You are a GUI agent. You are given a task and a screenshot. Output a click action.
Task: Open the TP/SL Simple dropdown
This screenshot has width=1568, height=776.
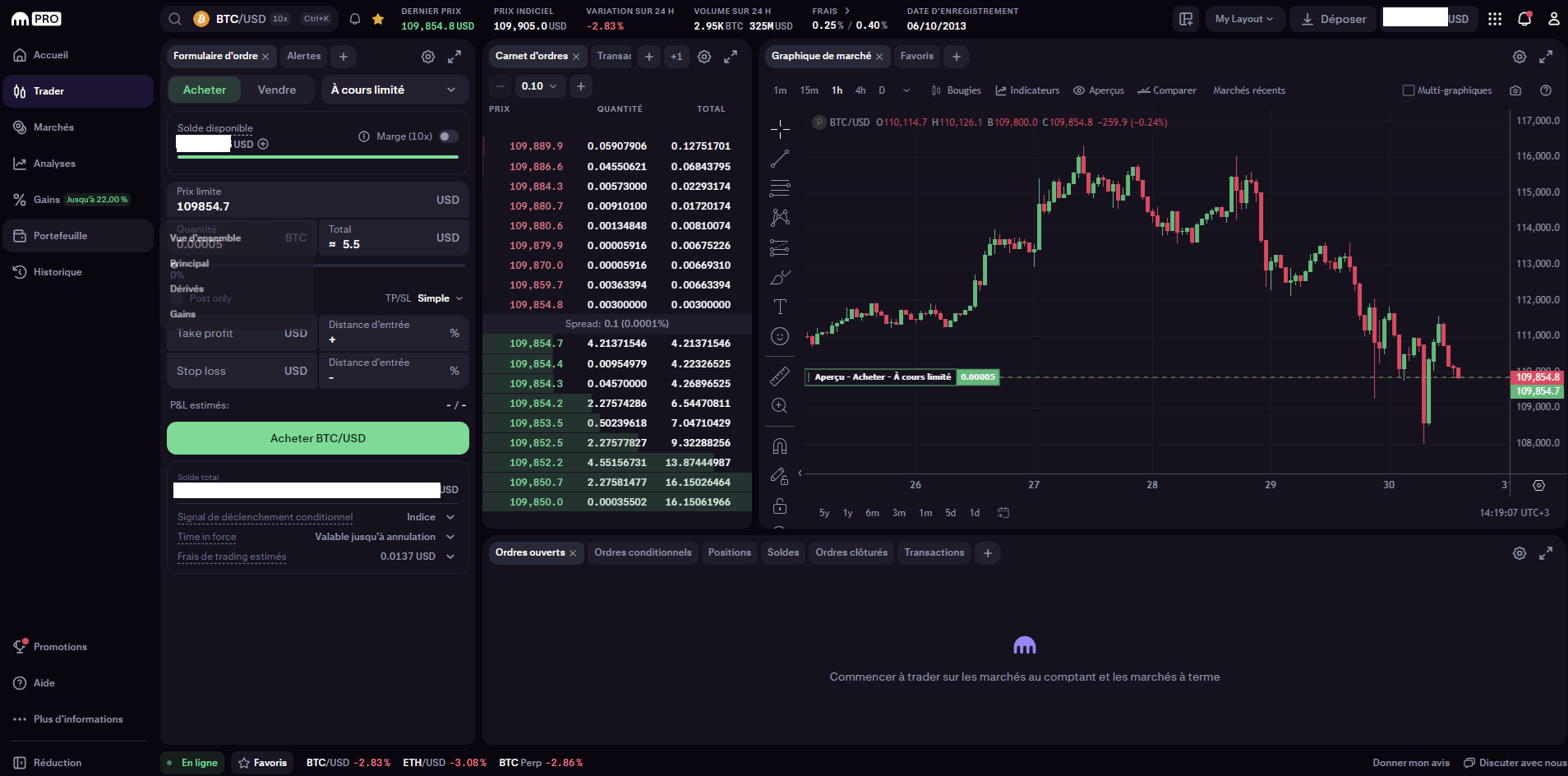(436, 298)
